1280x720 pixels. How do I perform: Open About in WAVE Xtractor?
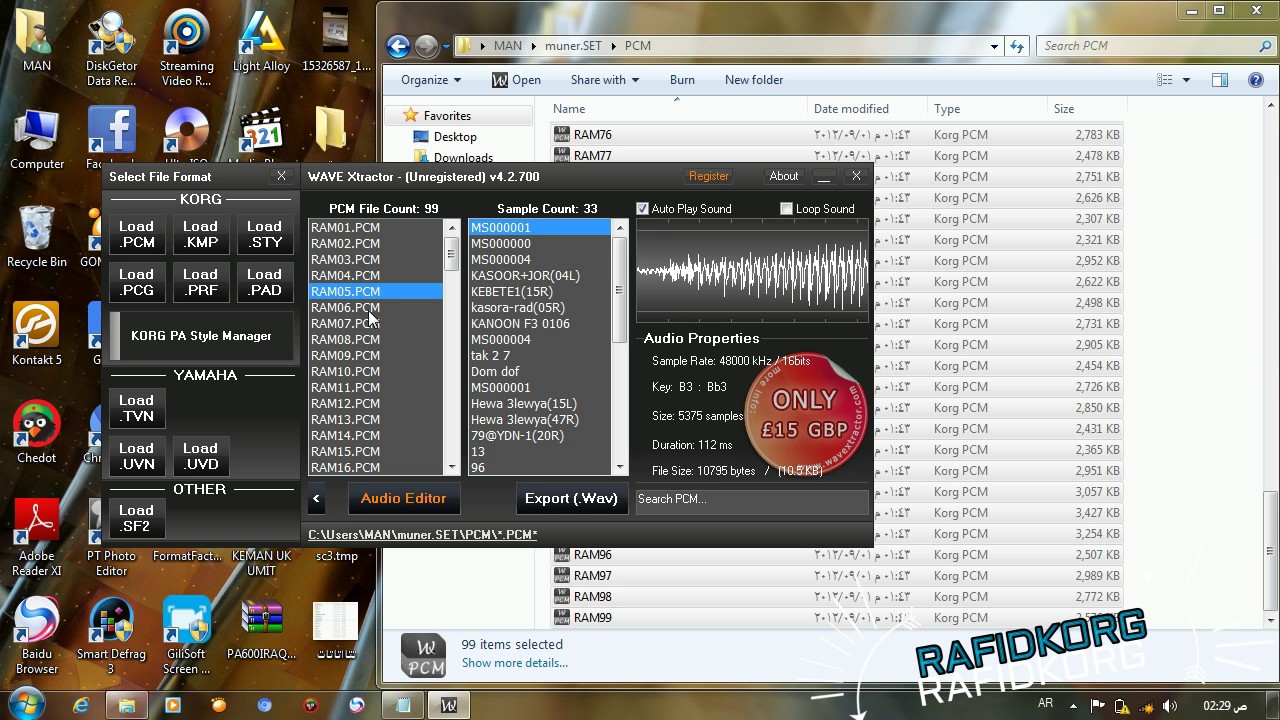(x=784, y=176)
